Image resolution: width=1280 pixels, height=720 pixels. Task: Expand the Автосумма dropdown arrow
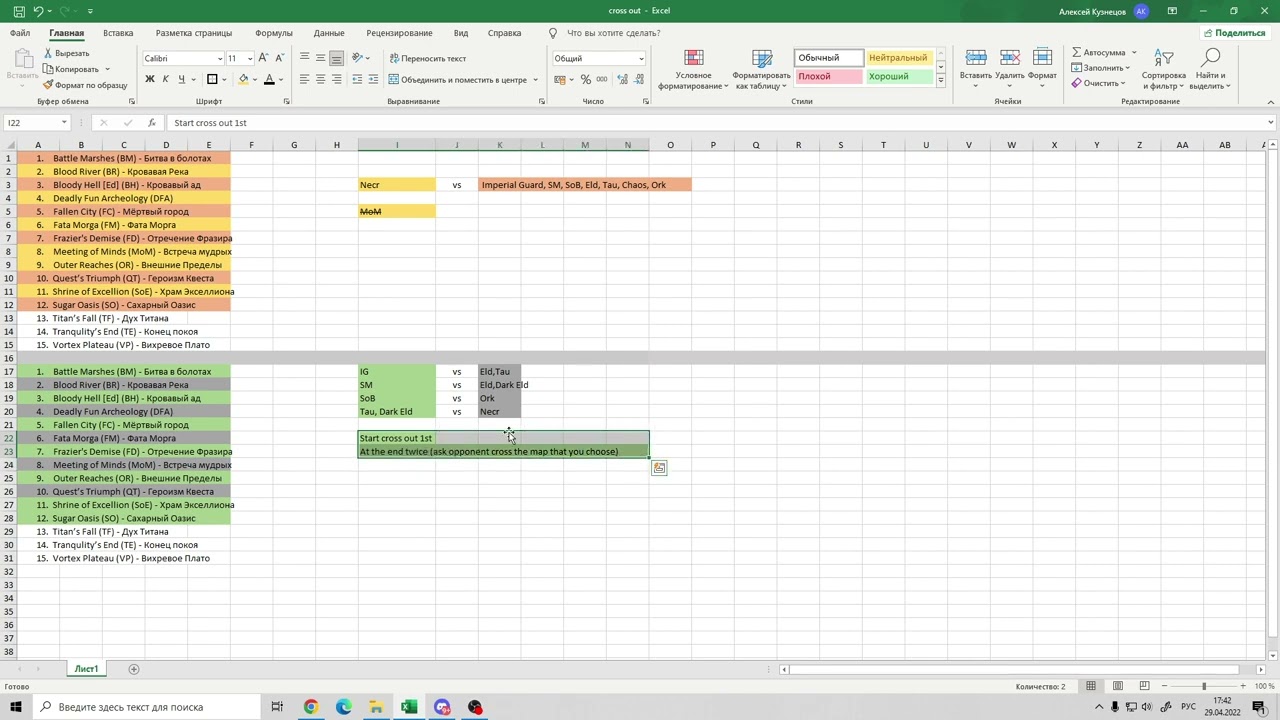[x=1134, y=53]
